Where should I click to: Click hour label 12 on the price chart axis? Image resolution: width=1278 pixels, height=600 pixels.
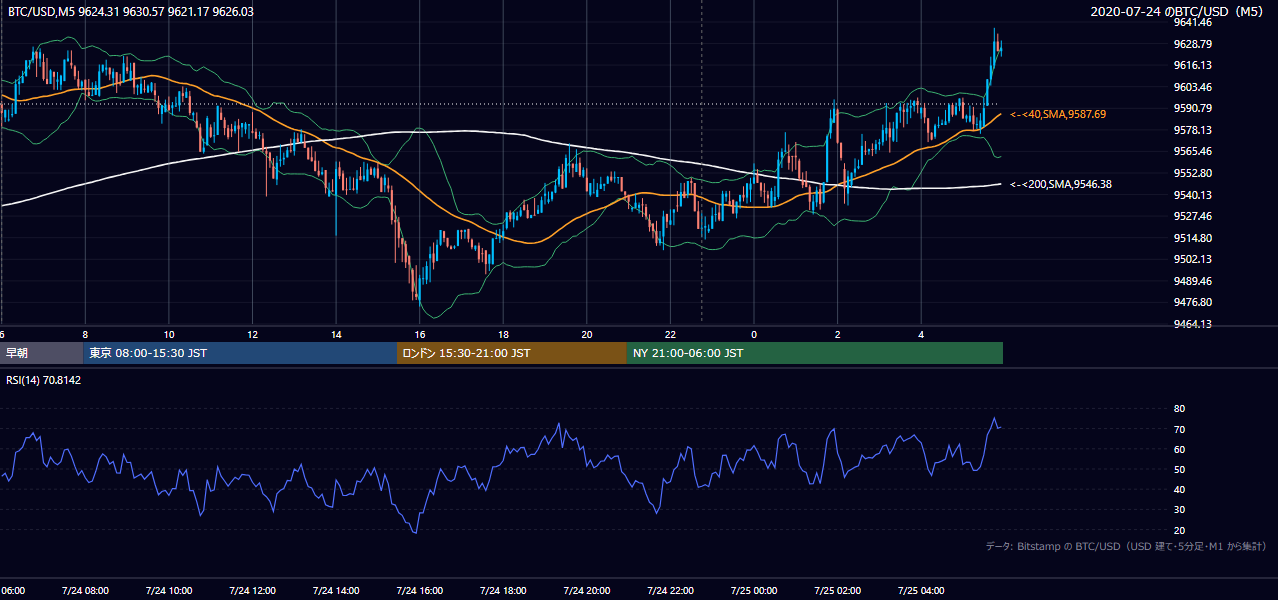253,334
